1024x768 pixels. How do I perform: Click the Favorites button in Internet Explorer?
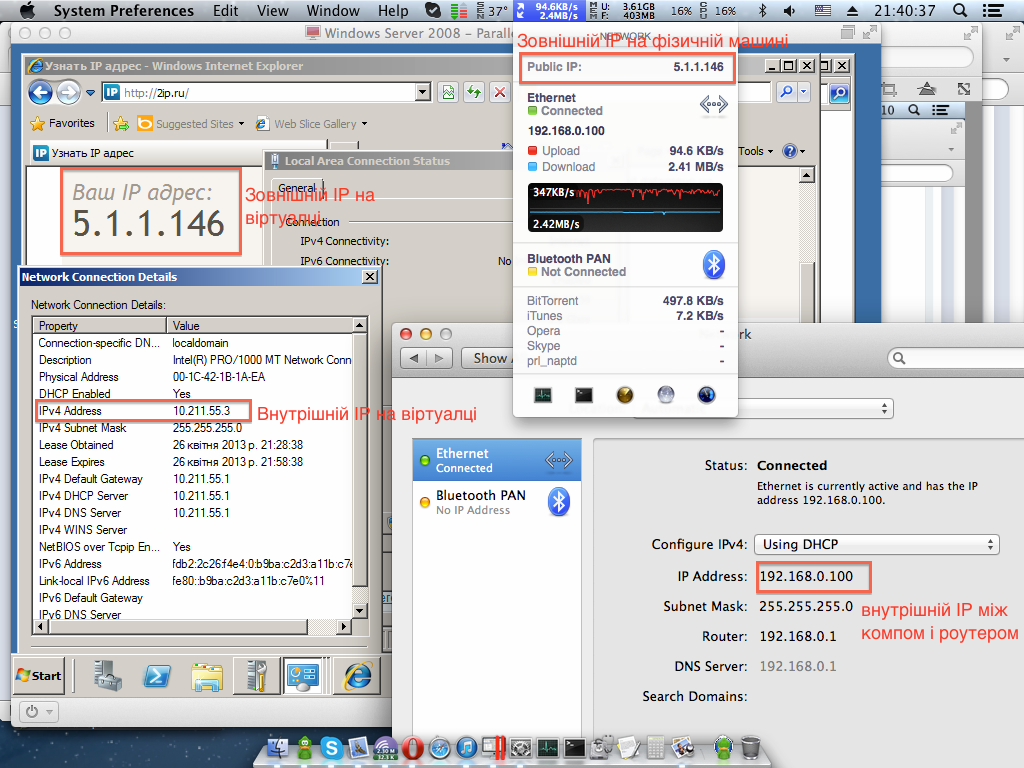62,124
